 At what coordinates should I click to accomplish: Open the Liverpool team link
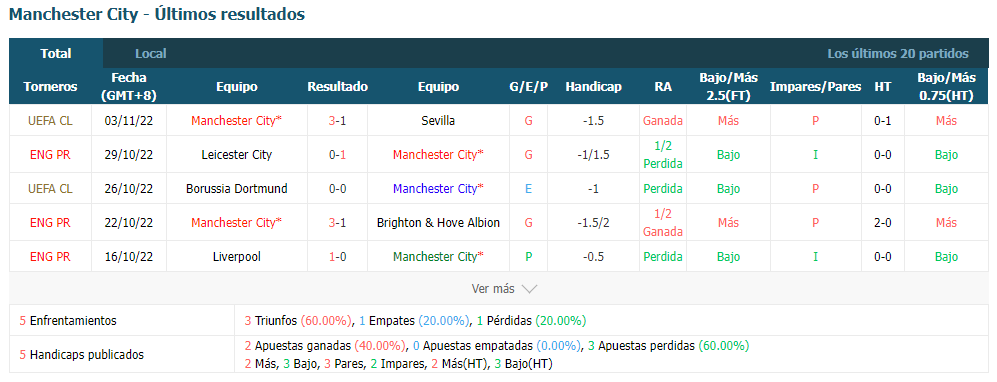[237, 257]
